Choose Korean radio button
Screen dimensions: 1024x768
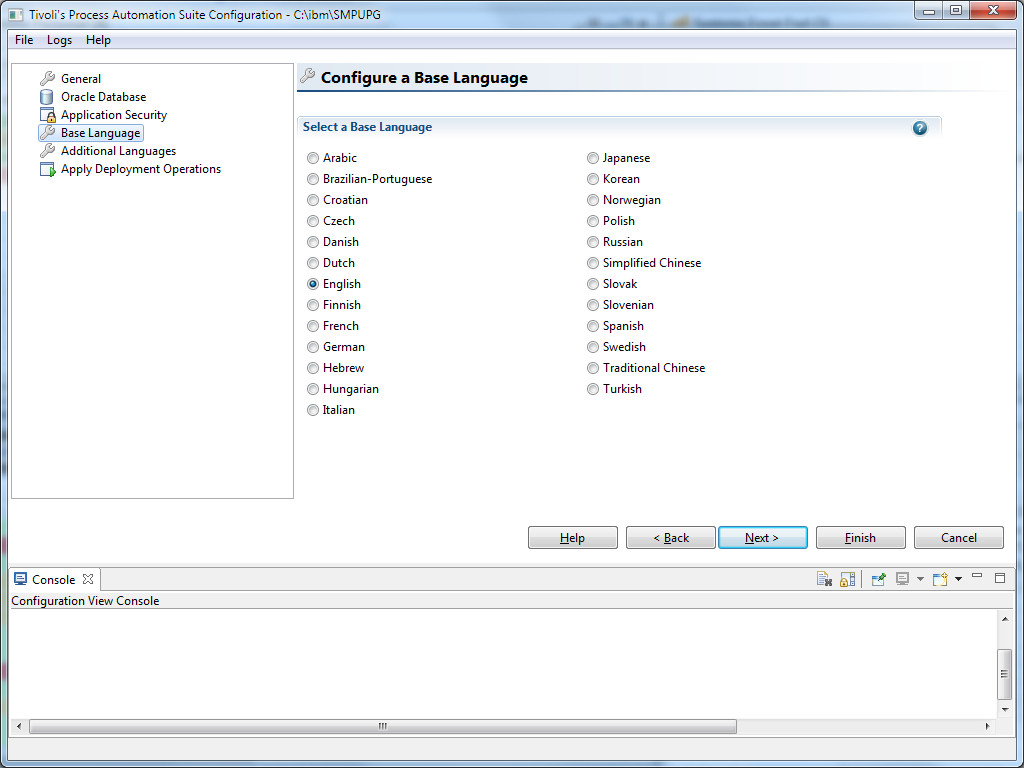tap(592, 179)
